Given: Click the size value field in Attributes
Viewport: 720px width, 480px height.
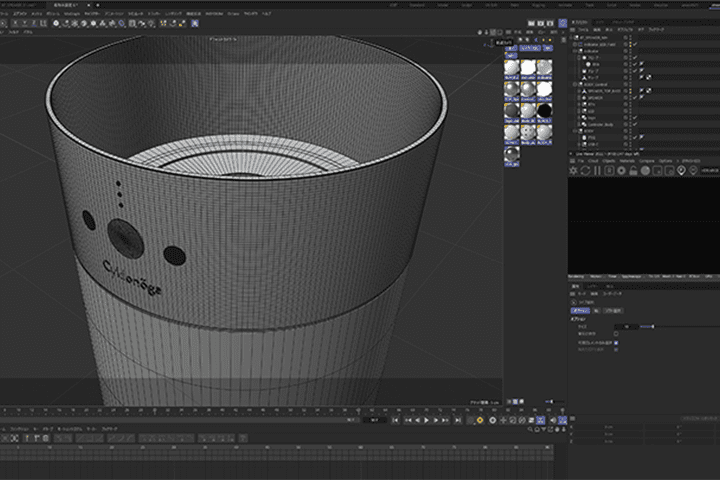Looking at the screenshot, I should 626,327.
